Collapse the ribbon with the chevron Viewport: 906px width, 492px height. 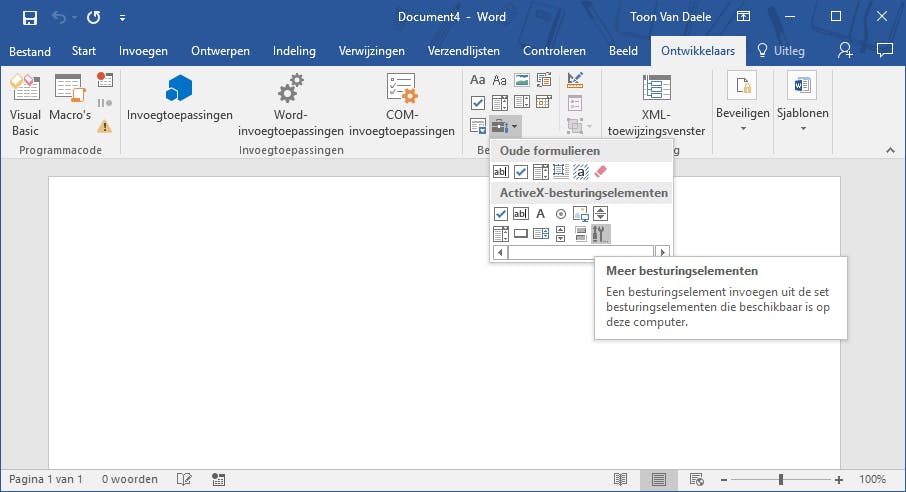[x=890, y=150]
